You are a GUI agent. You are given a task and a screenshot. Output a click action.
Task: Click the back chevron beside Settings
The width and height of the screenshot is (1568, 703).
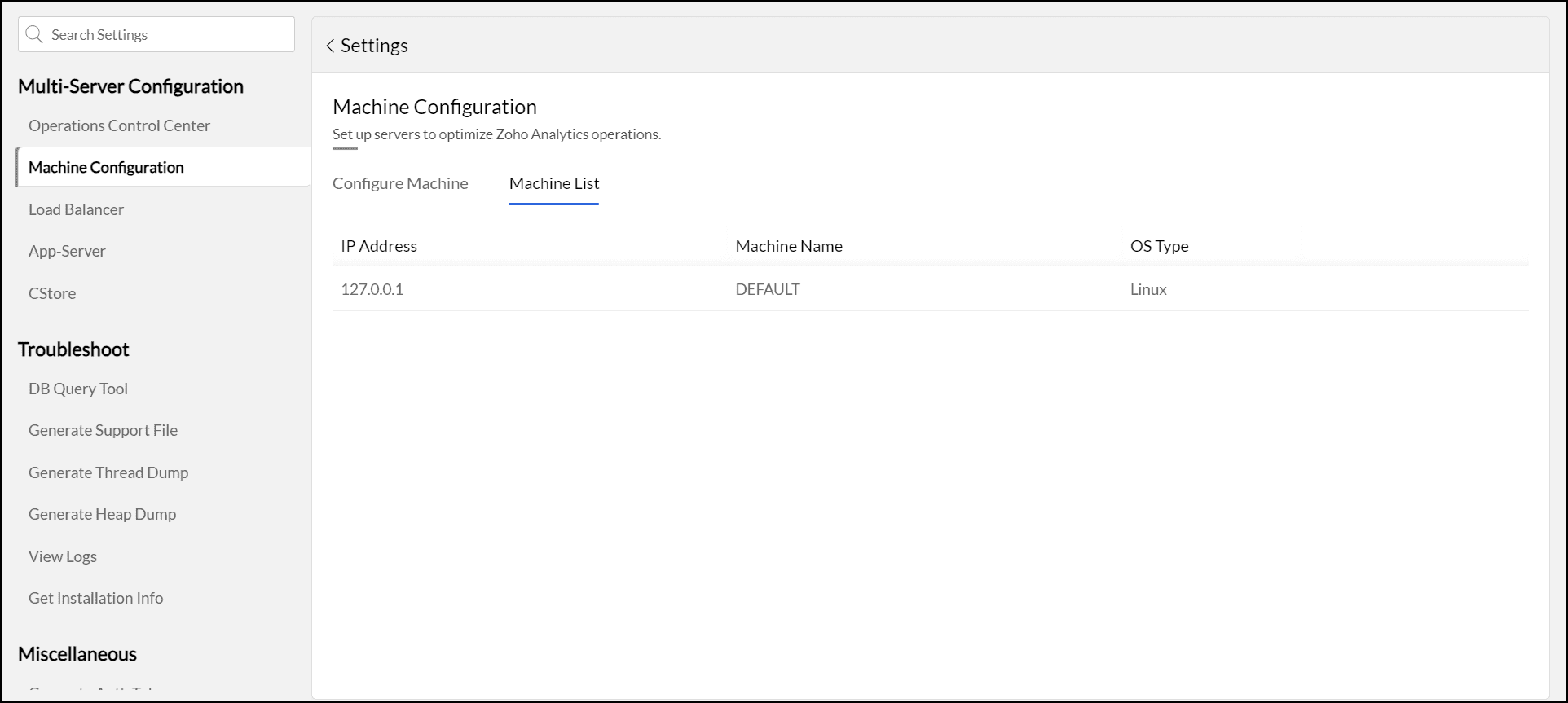pos(330,46)
